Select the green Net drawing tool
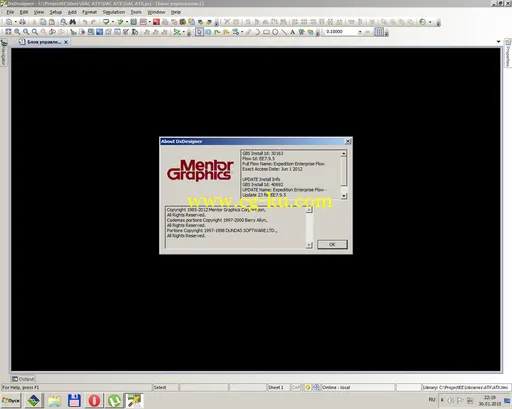512x409 pixels. point(217,32)
